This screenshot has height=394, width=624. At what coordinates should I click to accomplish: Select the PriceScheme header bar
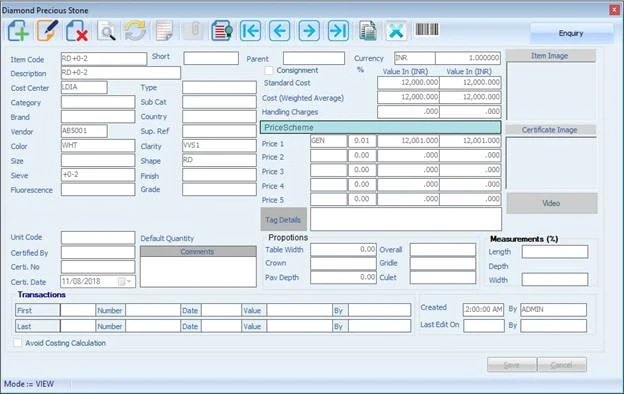tap(380, 127)
